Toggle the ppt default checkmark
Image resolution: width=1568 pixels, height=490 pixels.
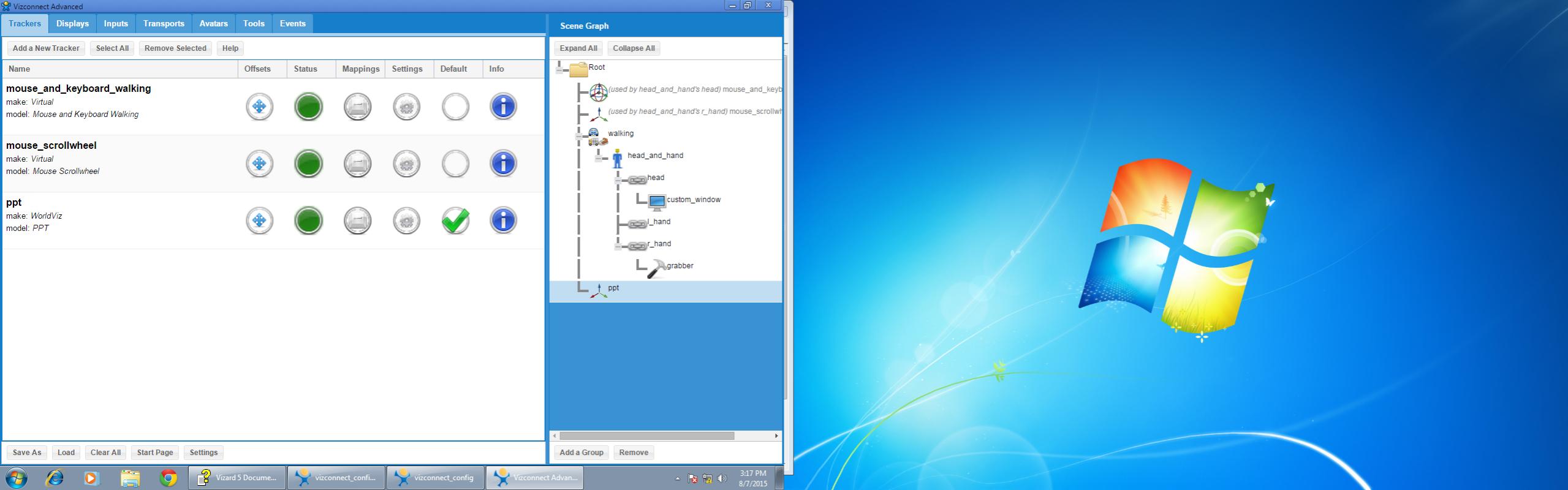(x=455, y=221)
